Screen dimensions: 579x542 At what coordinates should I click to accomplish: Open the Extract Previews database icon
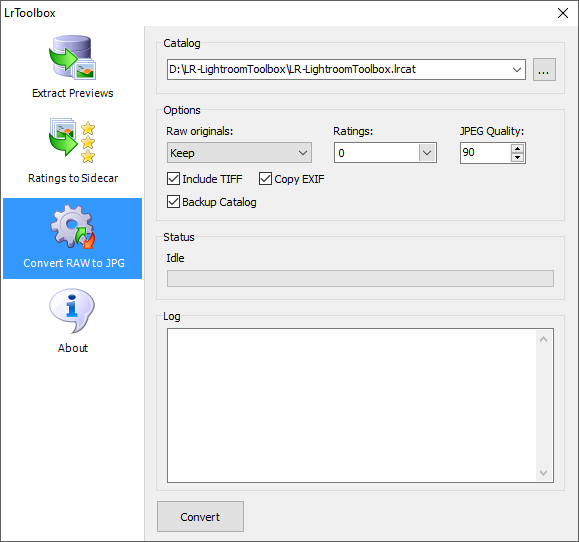point(72,57)
